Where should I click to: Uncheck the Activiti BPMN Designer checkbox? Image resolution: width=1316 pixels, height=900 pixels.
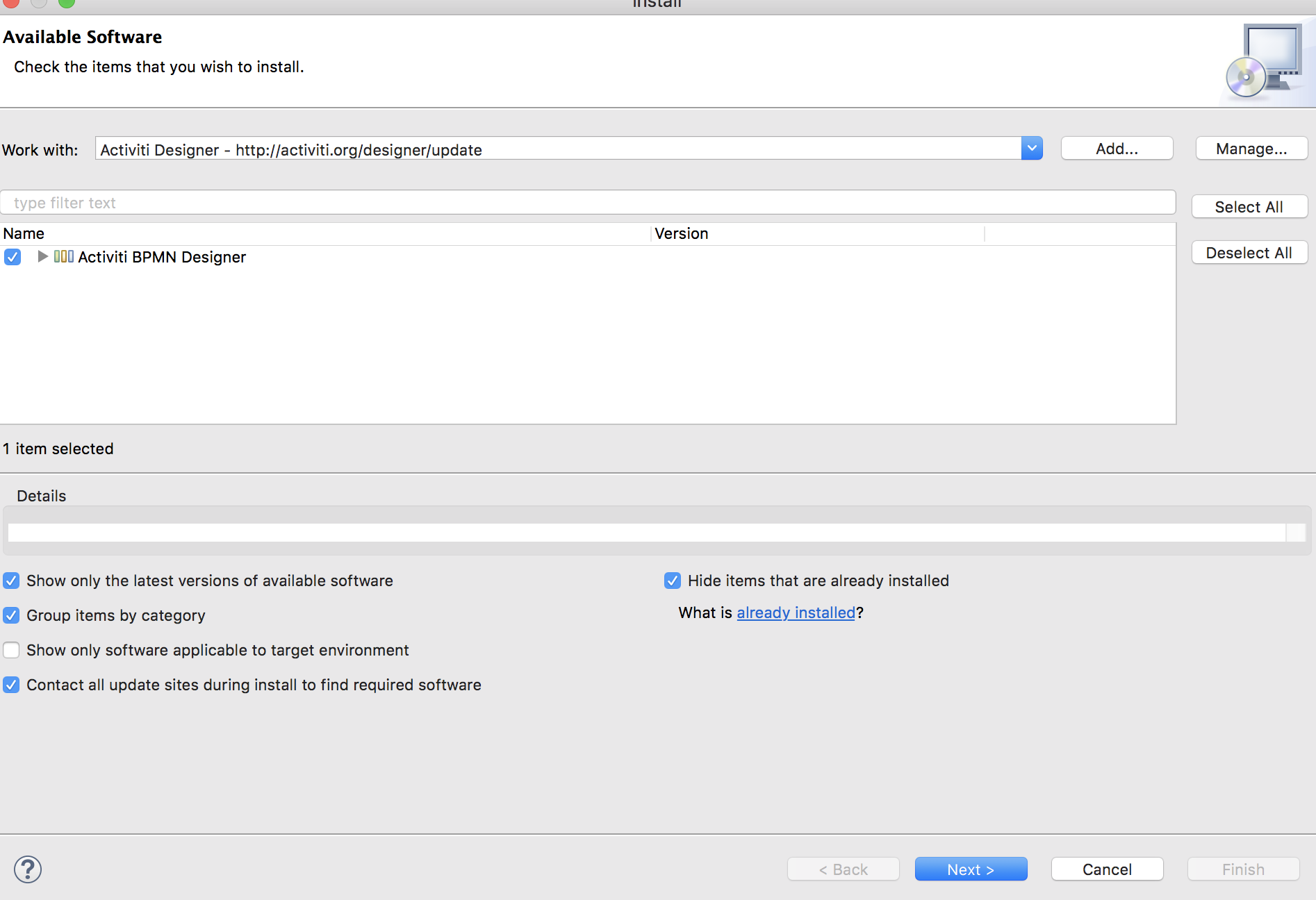tap(13, 257)
